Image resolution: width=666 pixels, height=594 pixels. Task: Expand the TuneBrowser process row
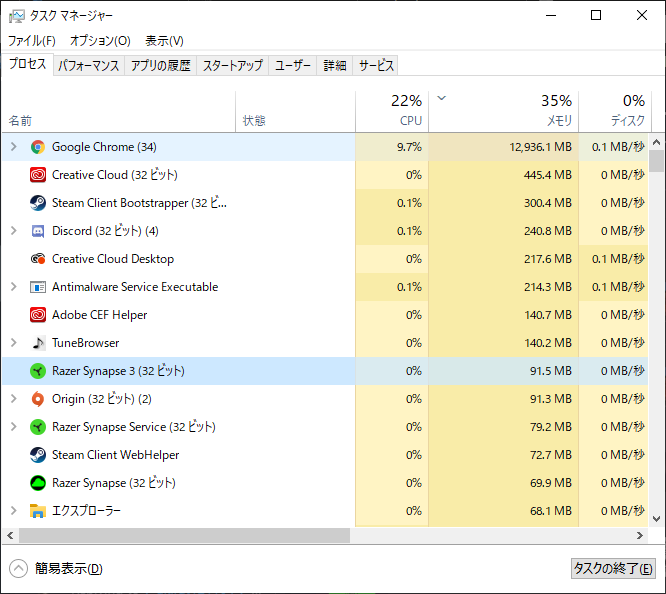click(14, 343)
